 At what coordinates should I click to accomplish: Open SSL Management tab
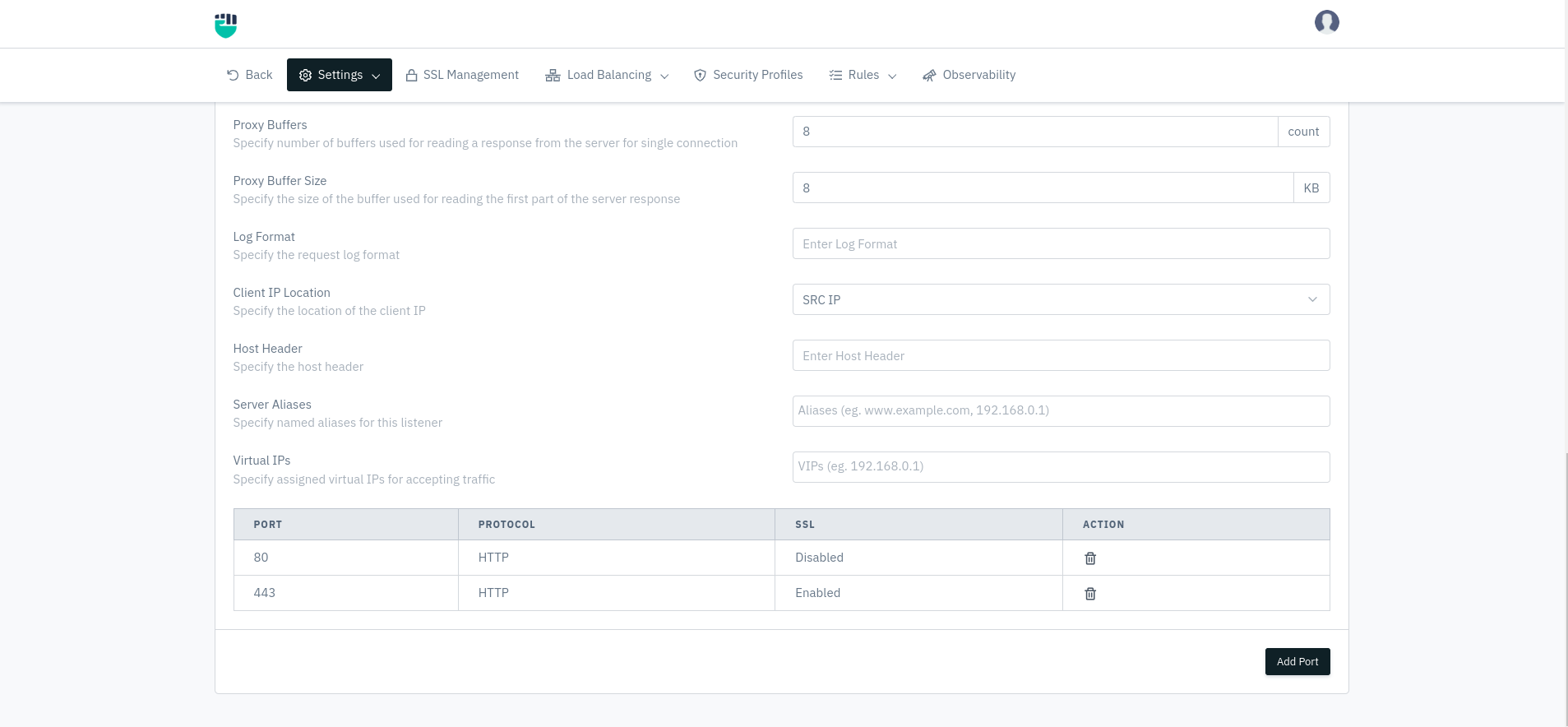coord(462,75)
